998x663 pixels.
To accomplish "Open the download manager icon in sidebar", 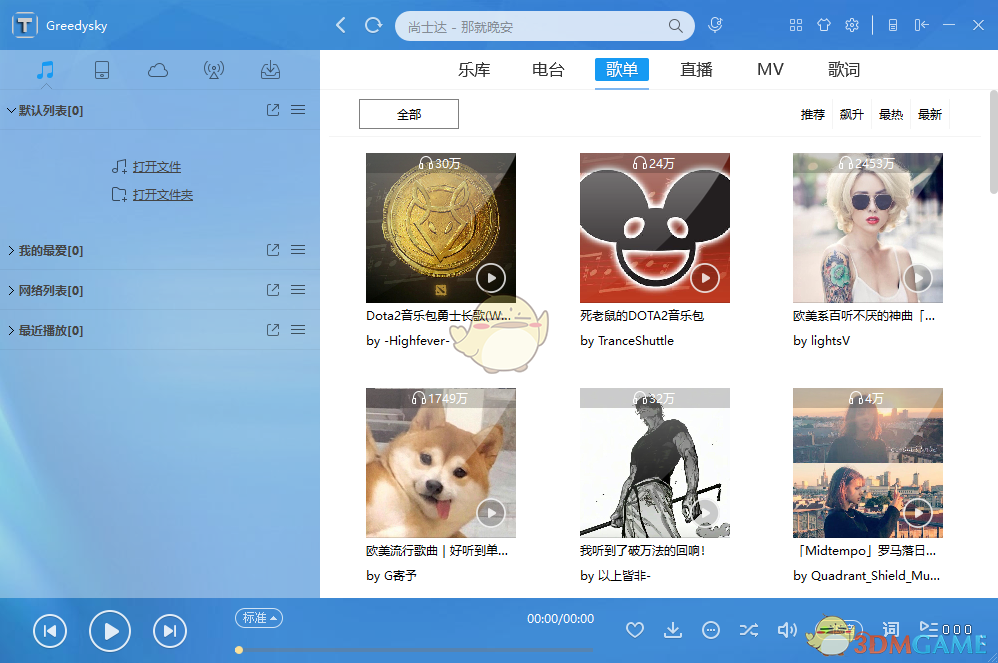I will 270,70.
